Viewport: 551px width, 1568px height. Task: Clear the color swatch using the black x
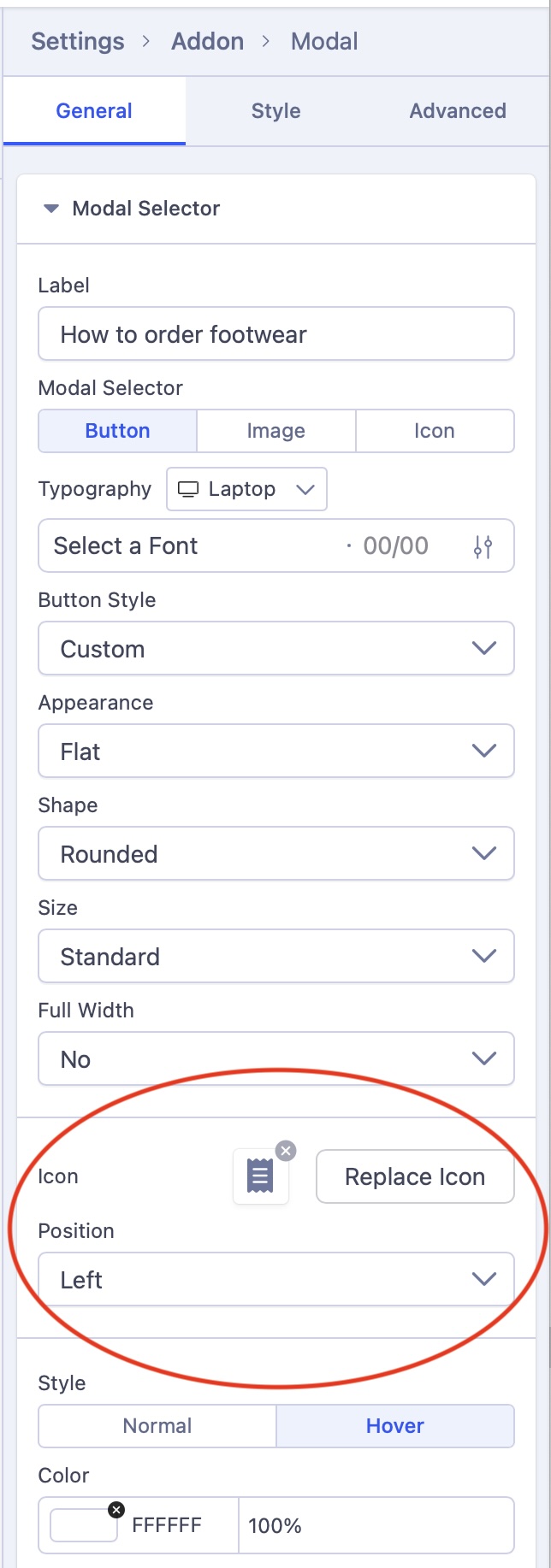click(x=116, y=1510)
